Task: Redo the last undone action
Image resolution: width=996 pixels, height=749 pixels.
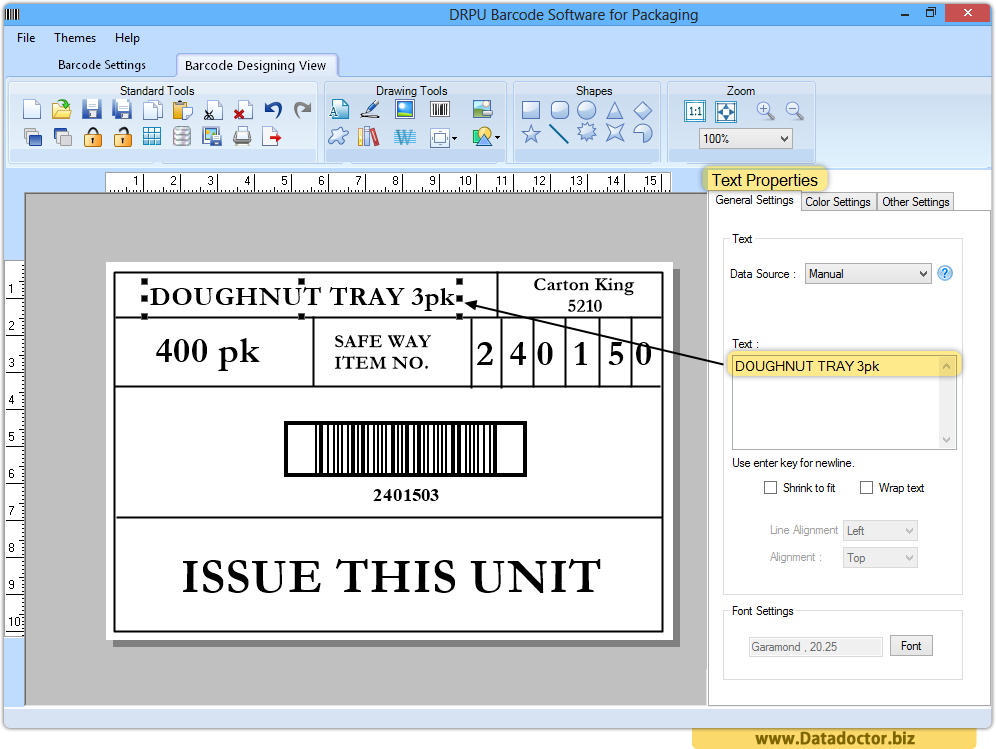Action: 302,110
